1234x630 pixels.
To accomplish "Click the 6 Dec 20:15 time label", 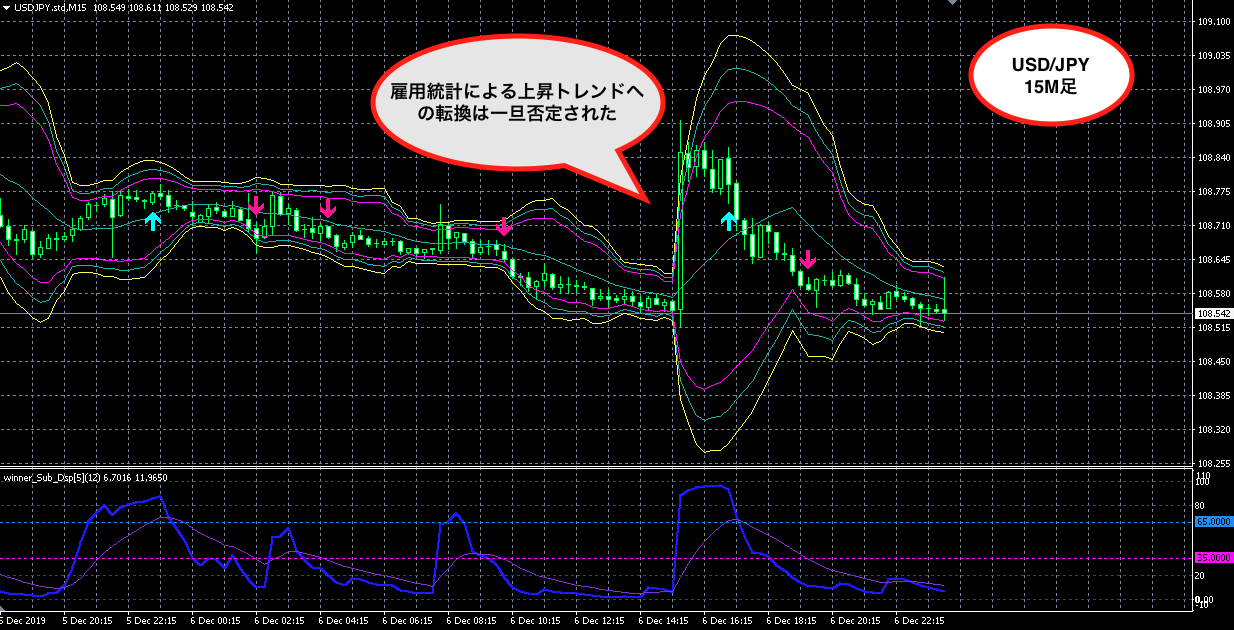I will coord(856,620).
